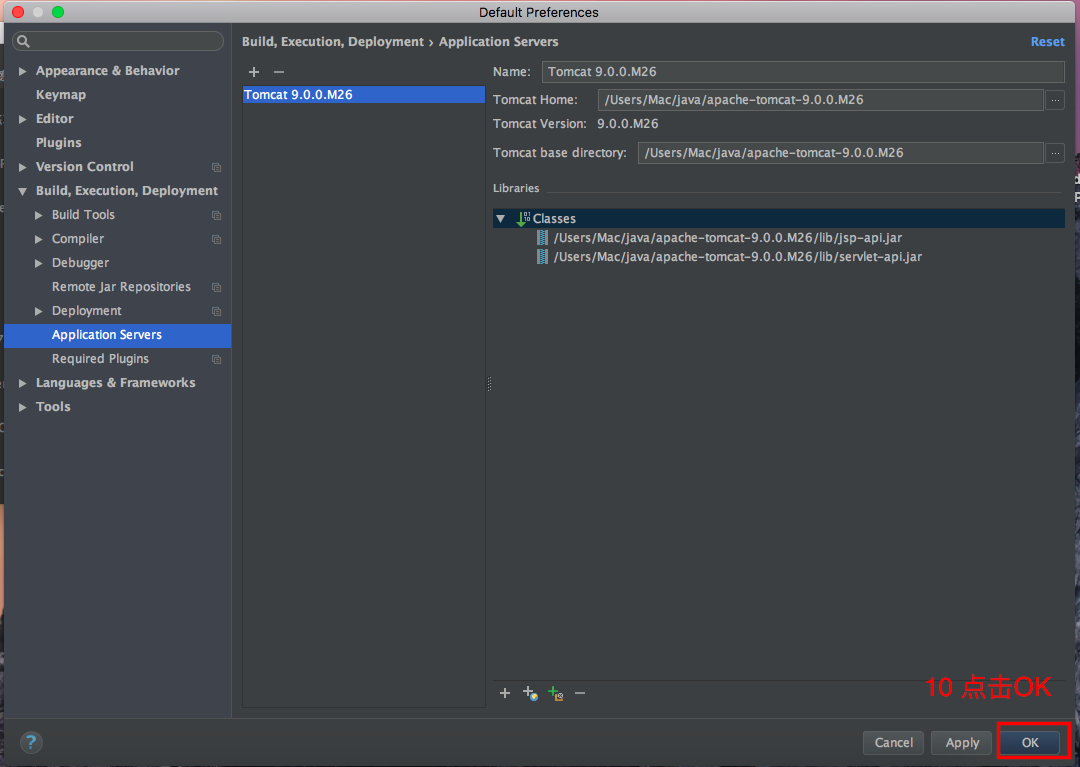Collapse the Classes library node
Screen dimensions: 1080x767
501,219
